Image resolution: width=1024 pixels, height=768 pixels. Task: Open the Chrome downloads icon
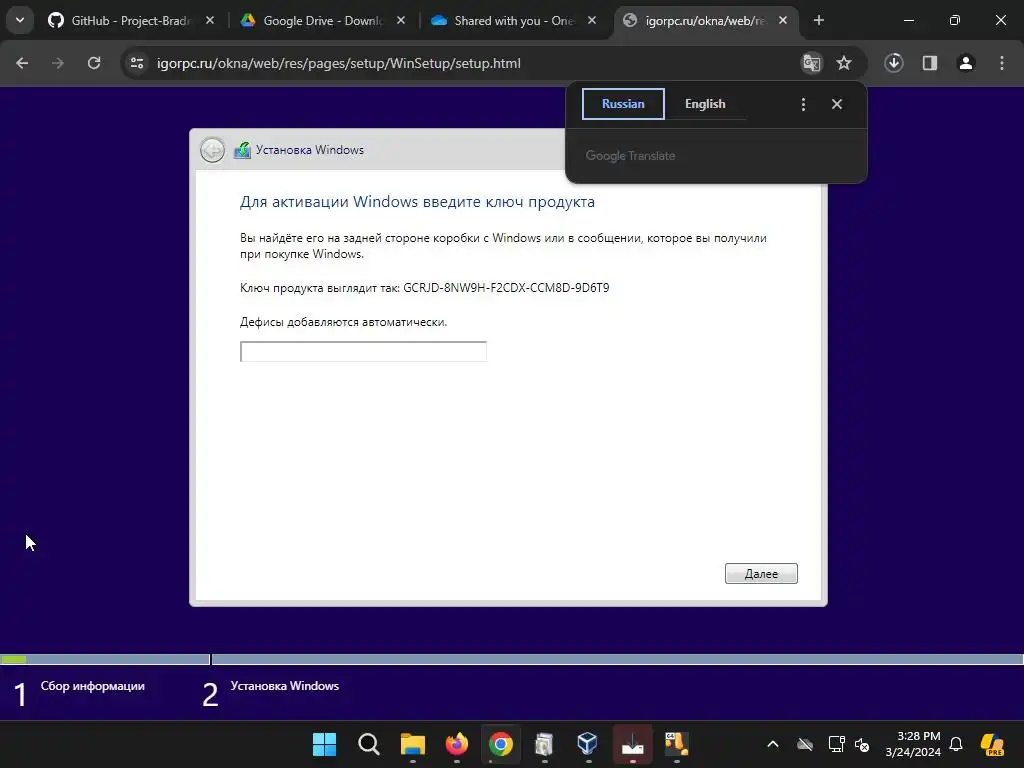(894, 63)
